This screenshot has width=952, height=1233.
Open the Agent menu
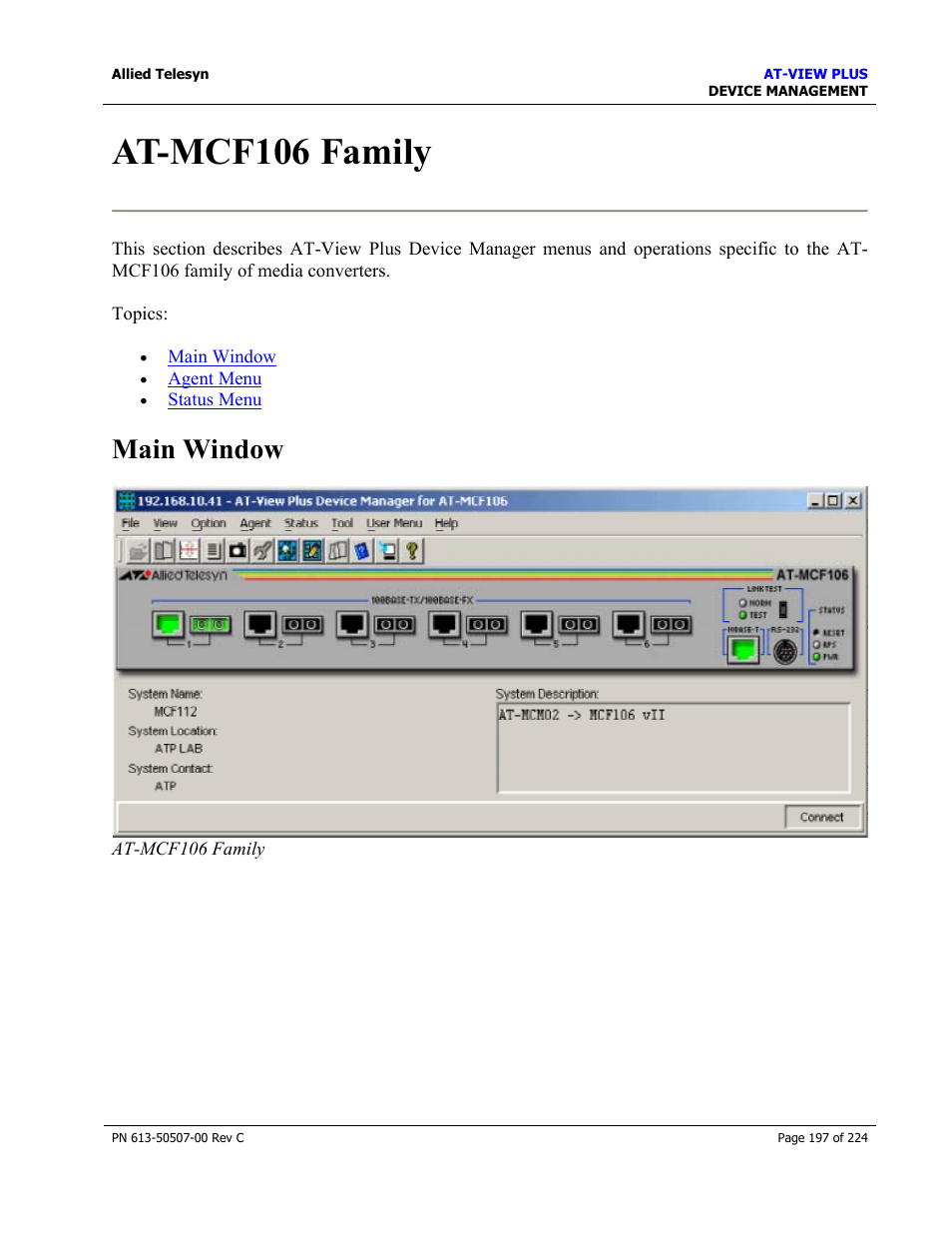(x=255, y=523)
